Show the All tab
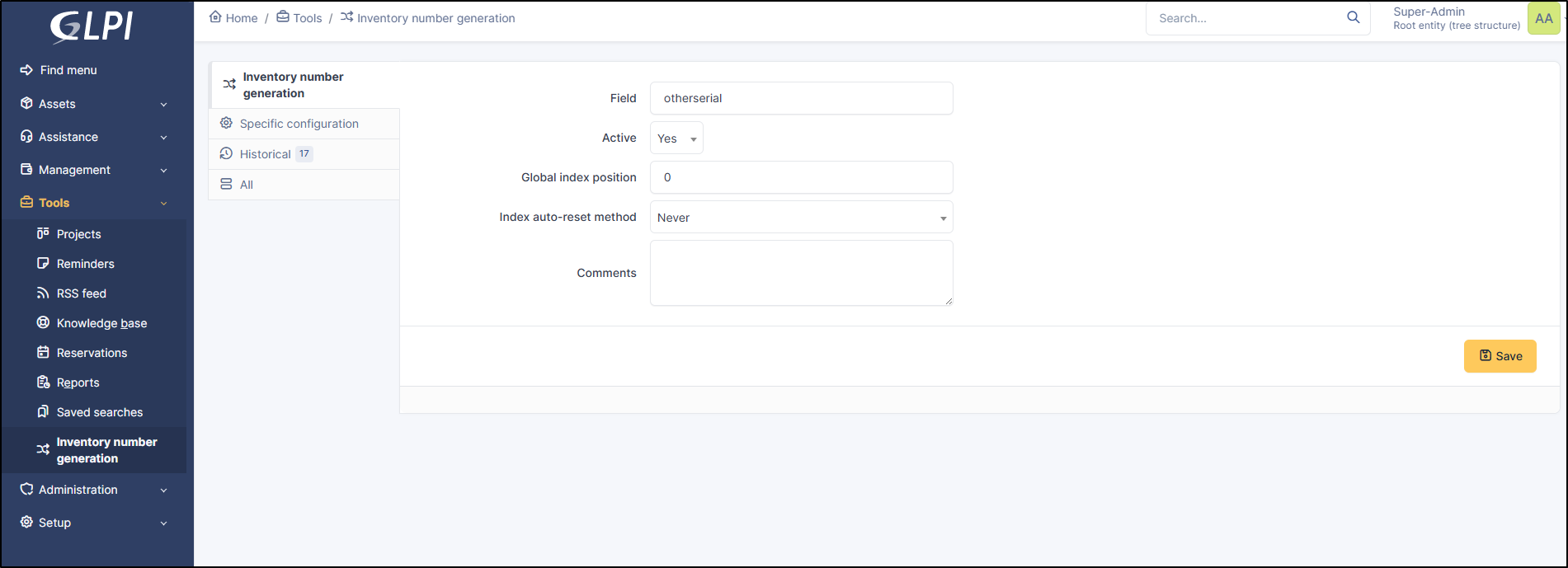This screenshot has height=568, width=1568. [246, 185]
